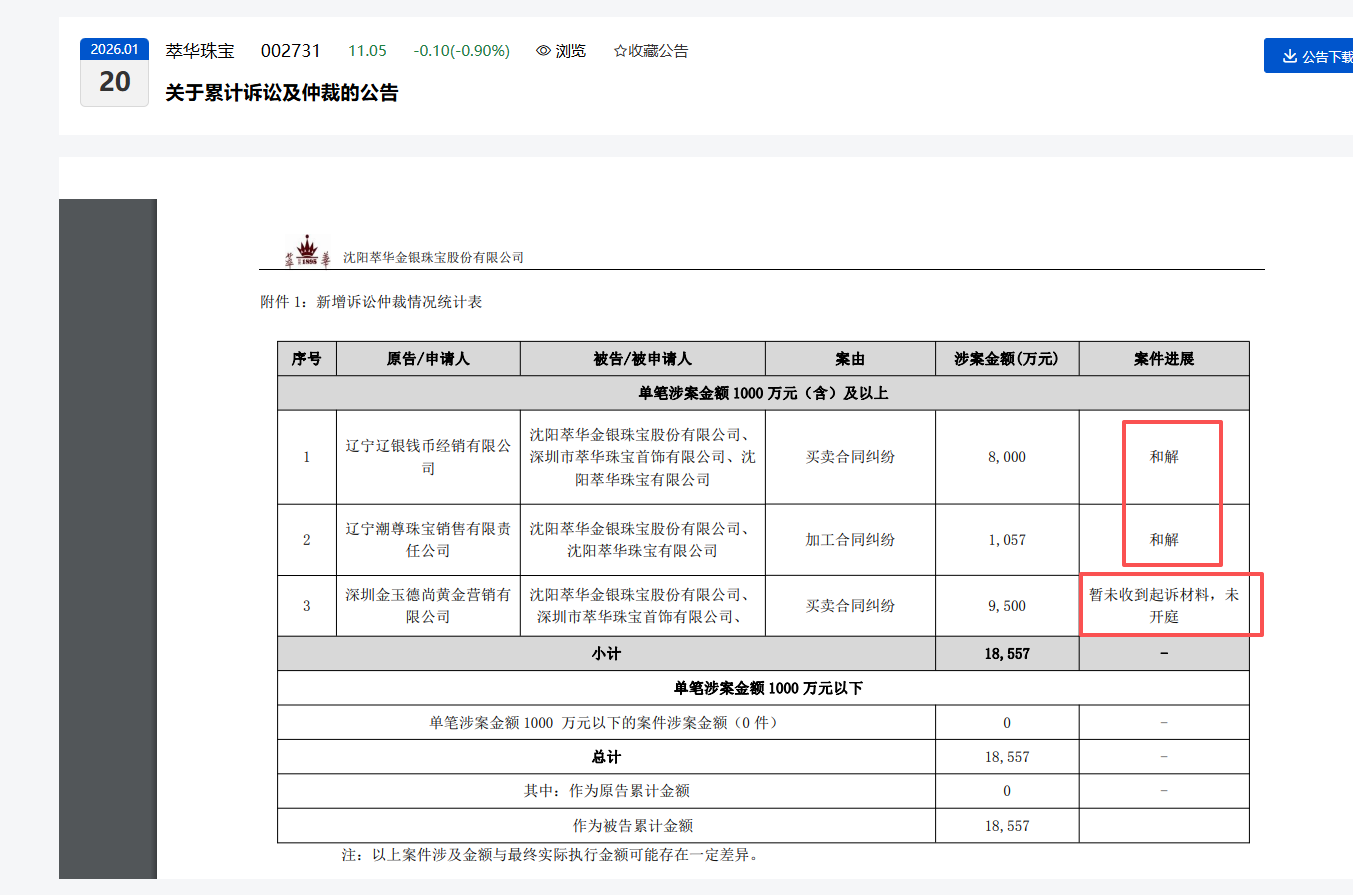This screenshot has width=1353, height=895.
Task: Download the announcement via 公告下载 button
Action: [1309, 56]
